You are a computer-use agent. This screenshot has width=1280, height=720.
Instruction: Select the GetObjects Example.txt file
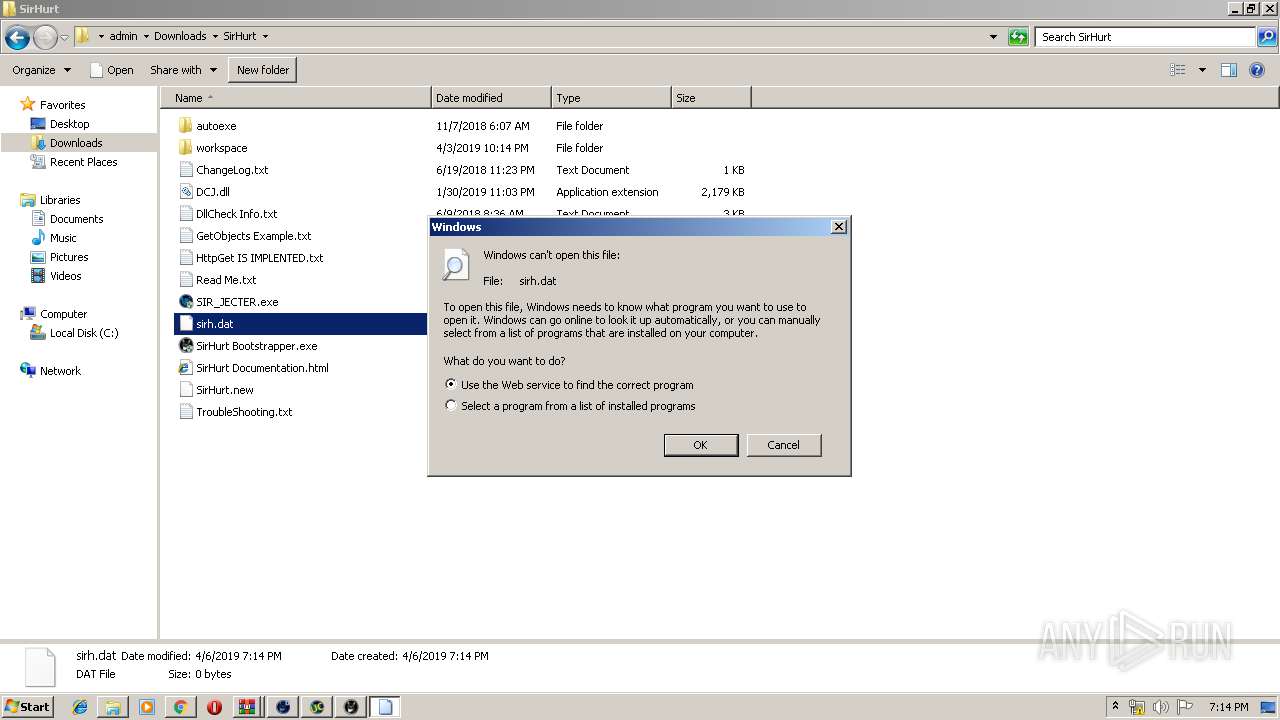pos(254,236)
